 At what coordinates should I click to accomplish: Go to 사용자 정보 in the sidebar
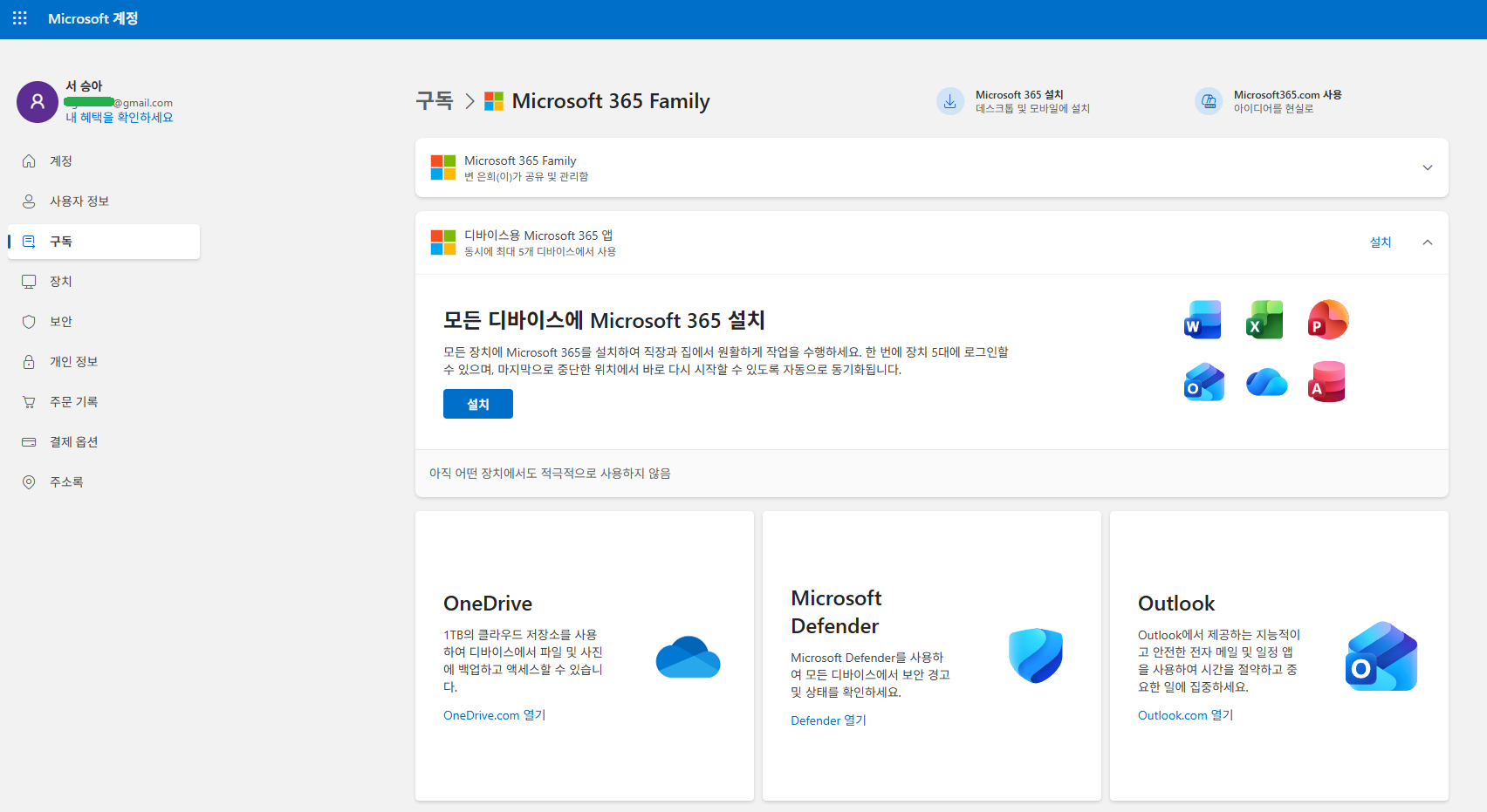point(104,201)
